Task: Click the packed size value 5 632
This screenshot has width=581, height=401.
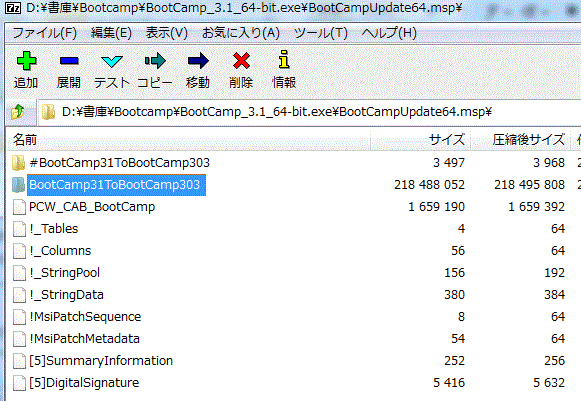Action: tap(549, 383)
